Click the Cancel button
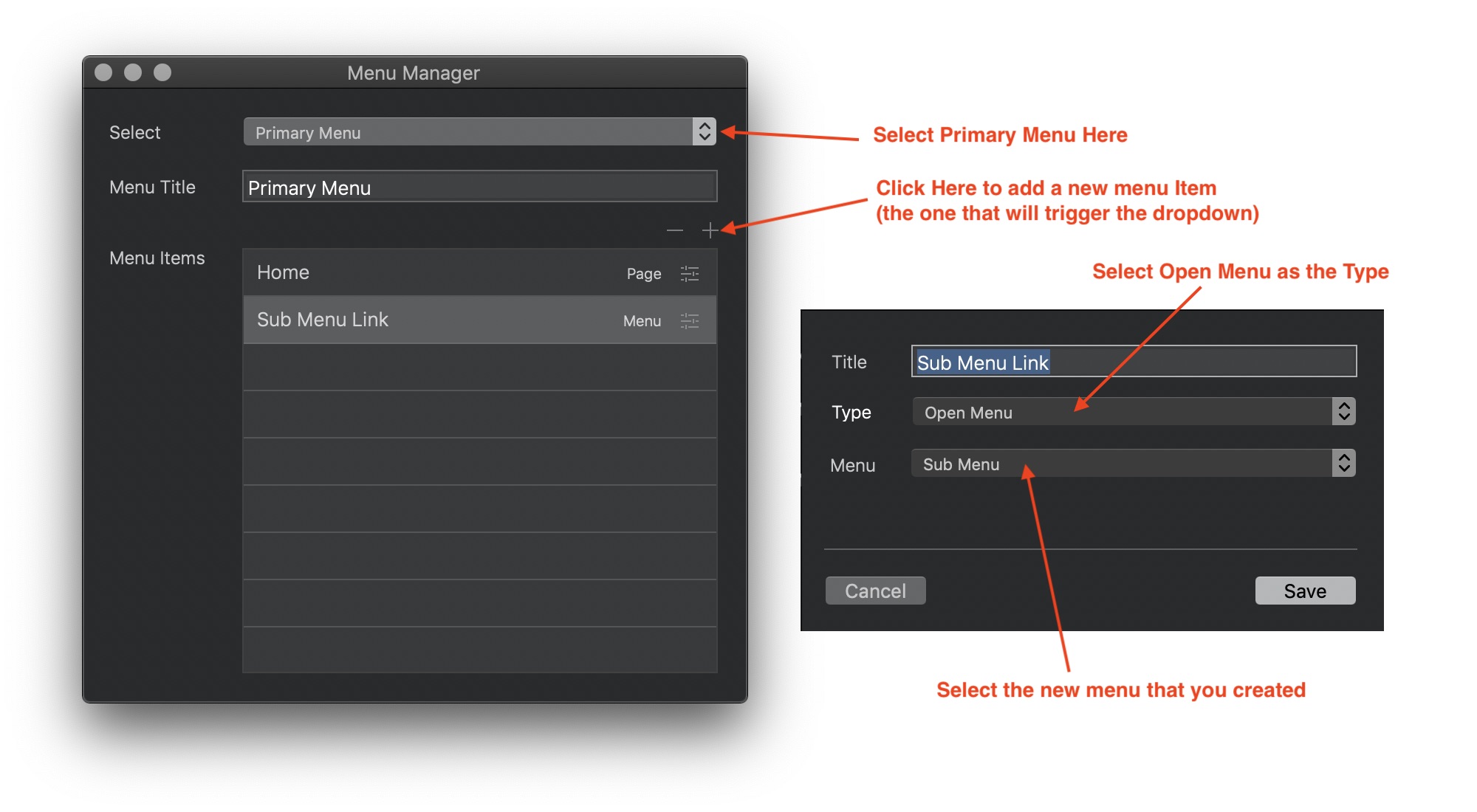The image size is (1477, 812). [x=875, y=590]
